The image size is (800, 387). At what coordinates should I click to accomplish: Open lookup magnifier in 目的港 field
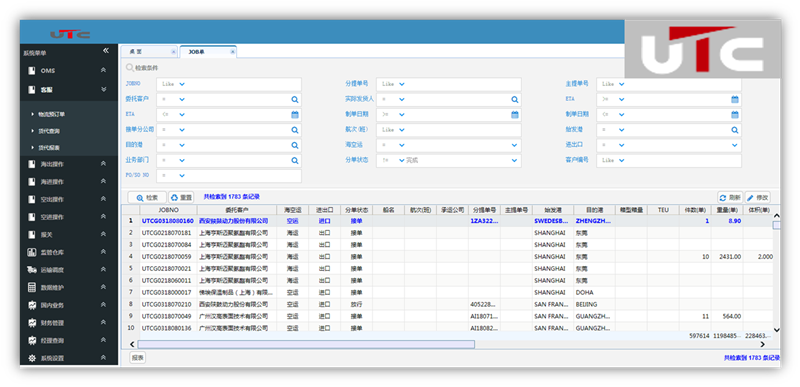pos(295,145)
